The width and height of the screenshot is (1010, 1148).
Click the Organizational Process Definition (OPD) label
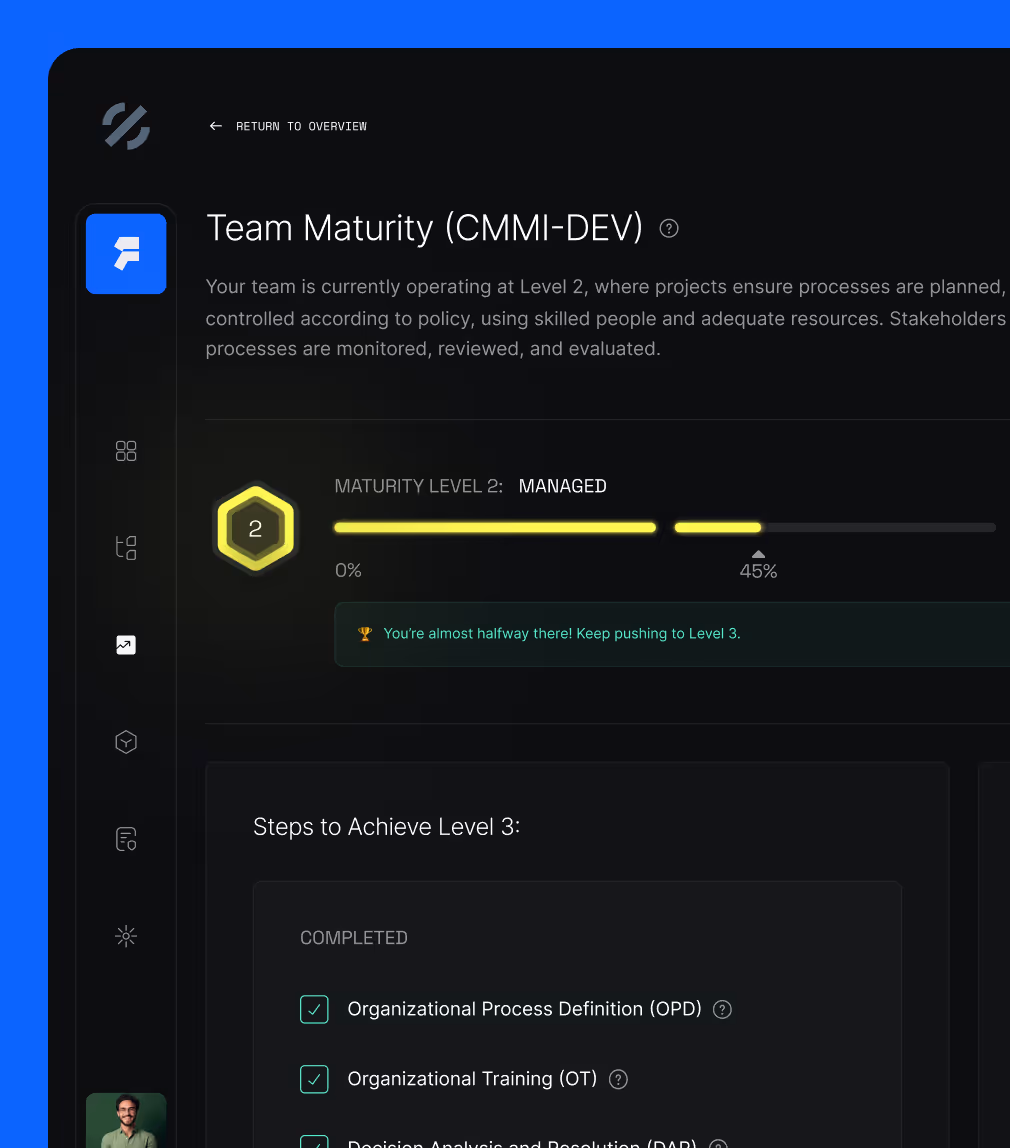pyautogui.click(x=524, y=1009)
